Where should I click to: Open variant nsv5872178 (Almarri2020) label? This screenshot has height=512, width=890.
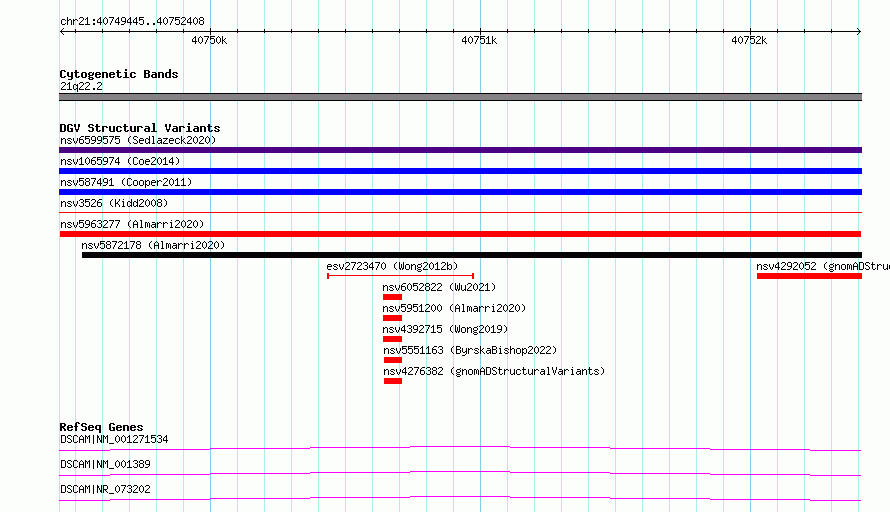[153, 245]
